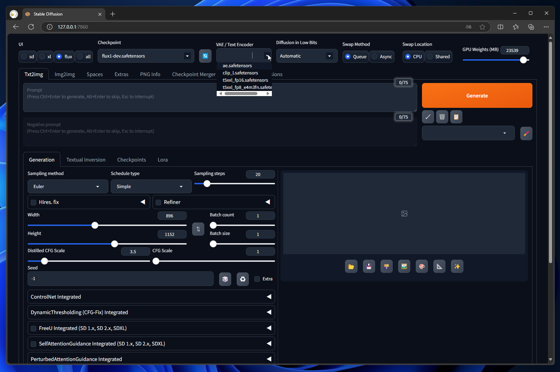
Task: Open the browser collections icon
Action: click(x=531, y=27)
